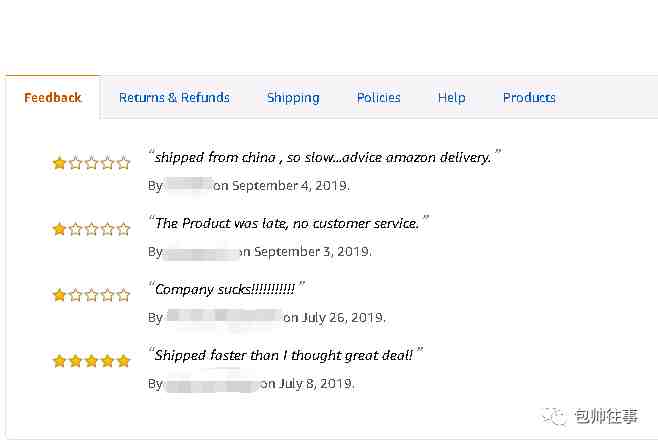
Task: Click star rating of September 4 review
Action: 91,163
